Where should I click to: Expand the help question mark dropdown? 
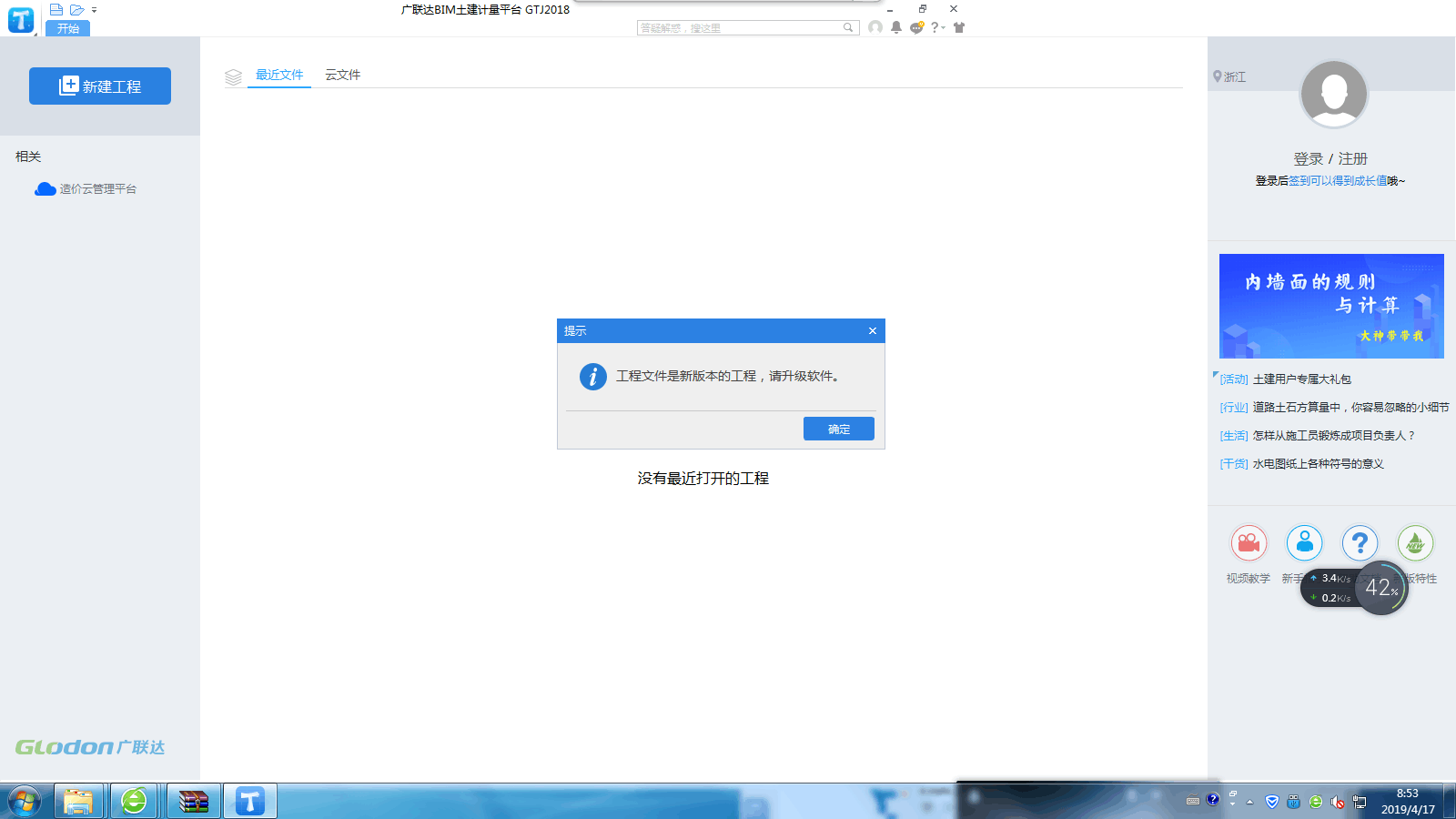click(x=937, y=27)
